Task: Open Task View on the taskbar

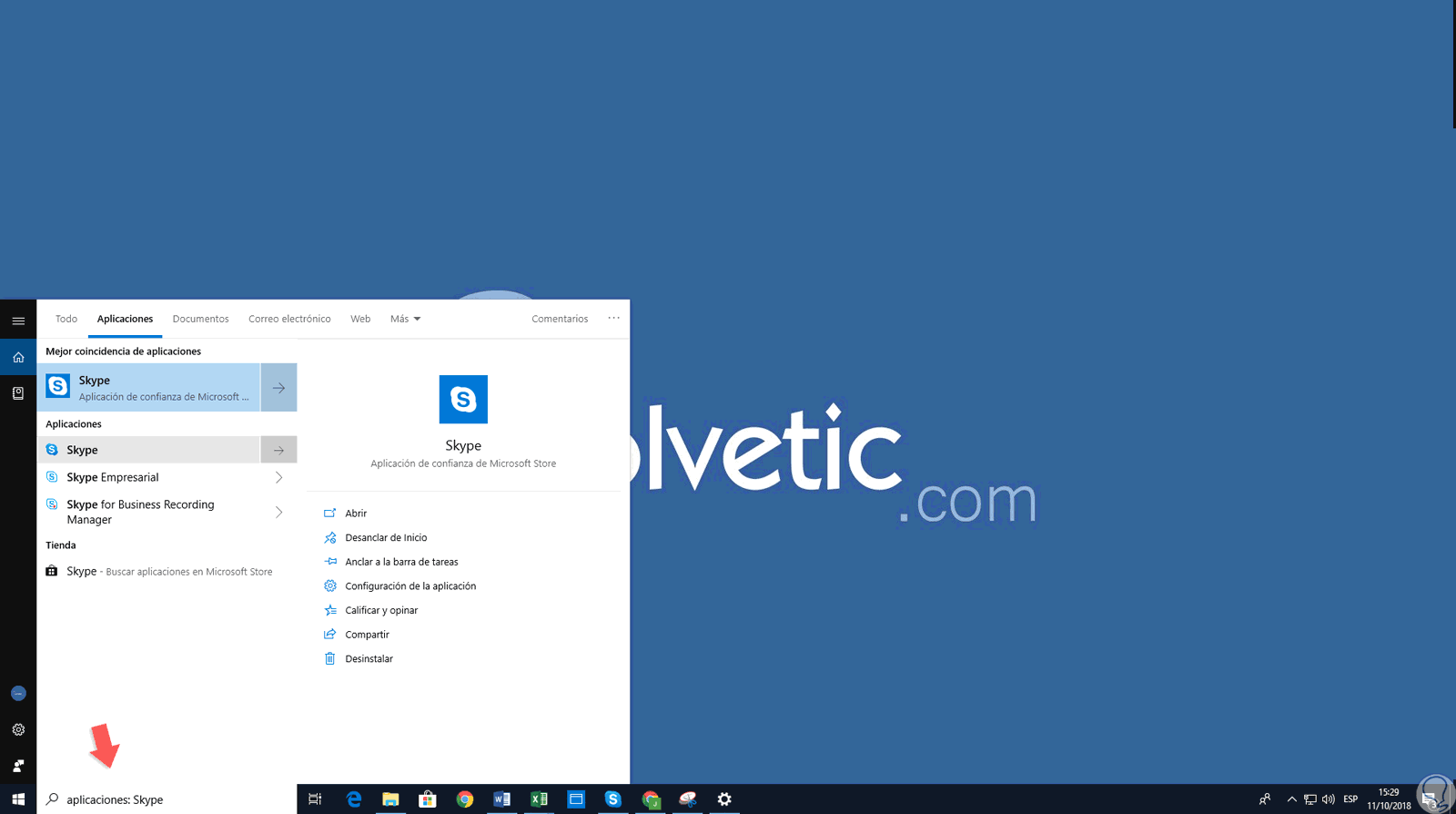Action: [315, 799]
